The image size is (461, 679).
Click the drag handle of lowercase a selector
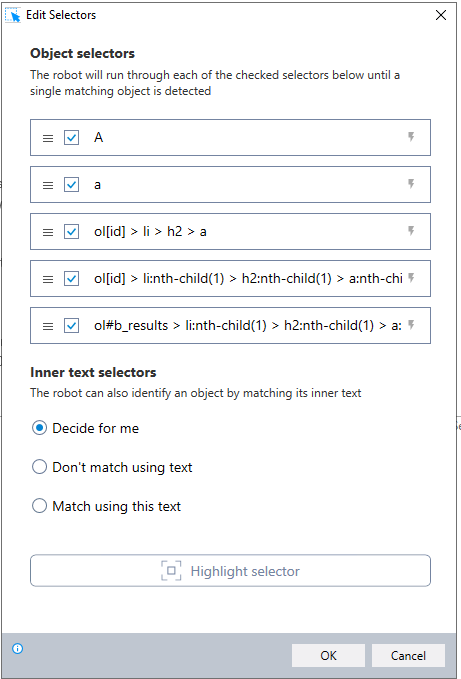click(48, 185)
